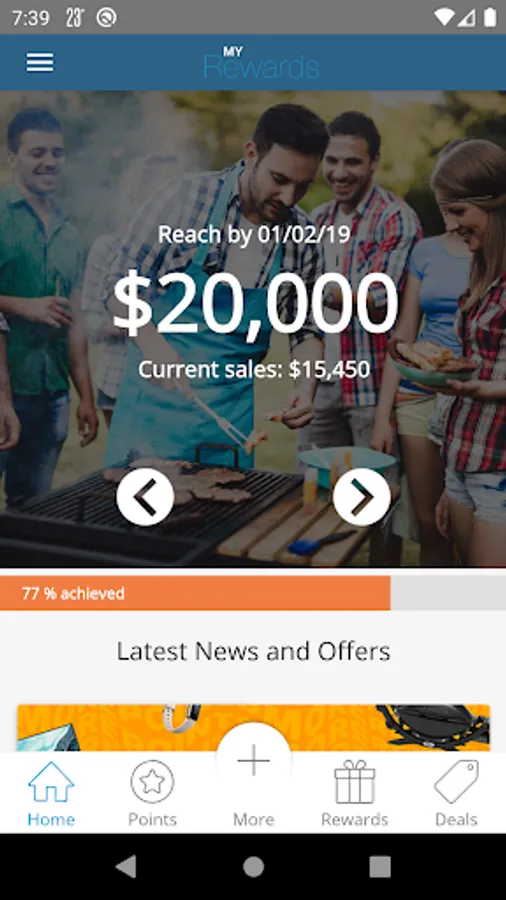
Task: Tap the unfilled grey part of progress bar
Action: pos(448,593)
